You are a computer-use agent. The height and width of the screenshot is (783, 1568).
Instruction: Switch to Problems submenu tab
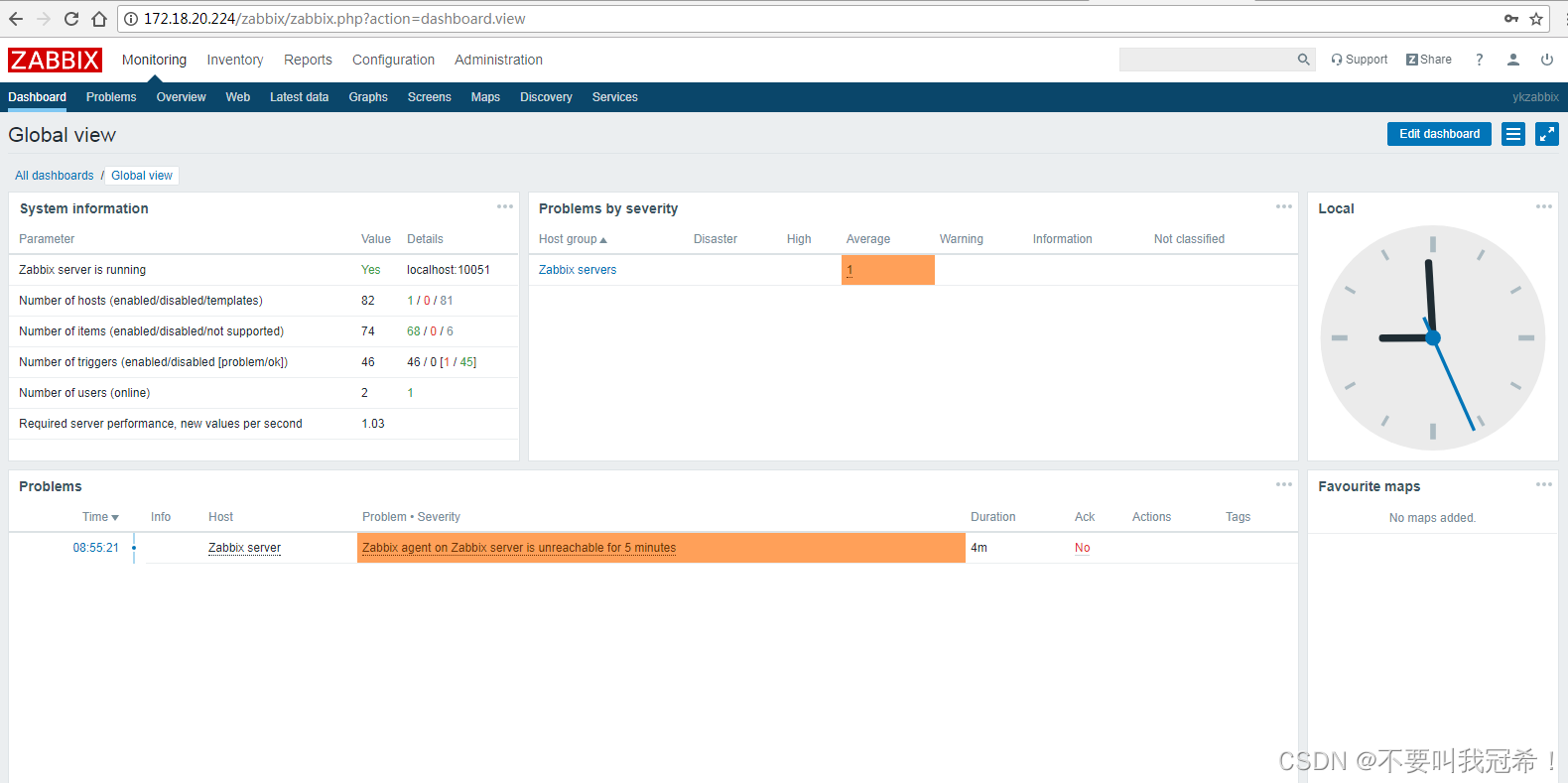111,97
